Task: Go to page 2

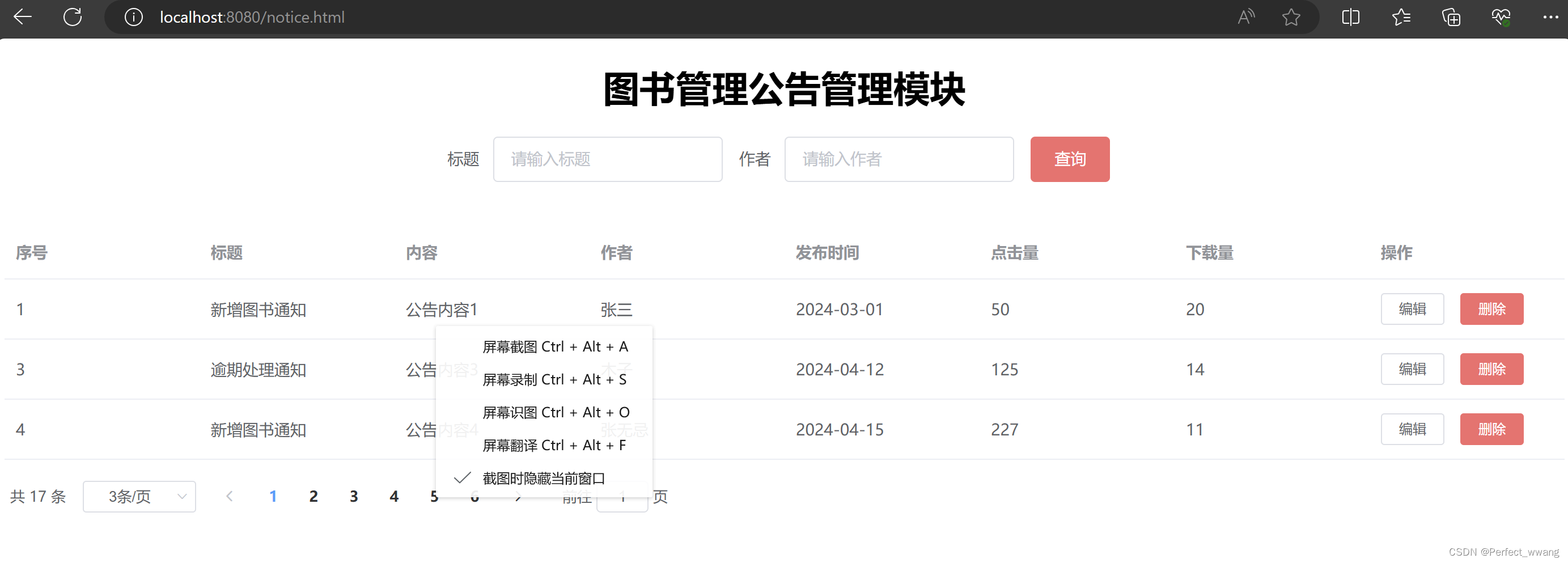Action: coord(313,497)
